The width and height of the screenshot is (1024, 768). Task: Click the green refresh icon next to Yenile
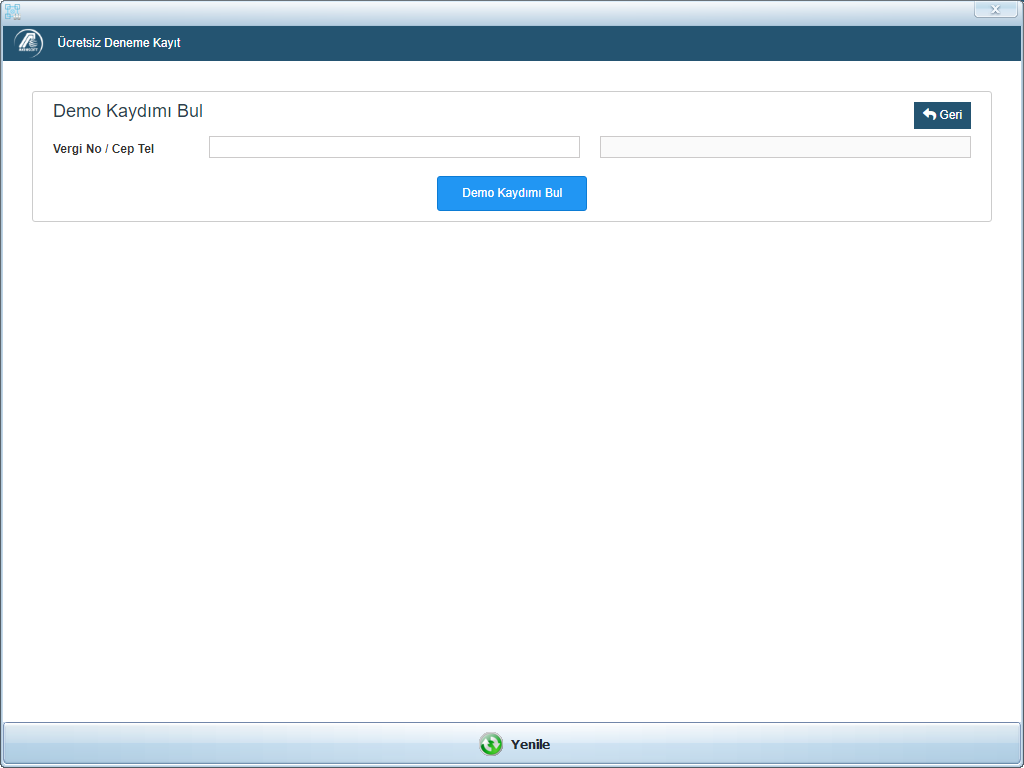491,744
